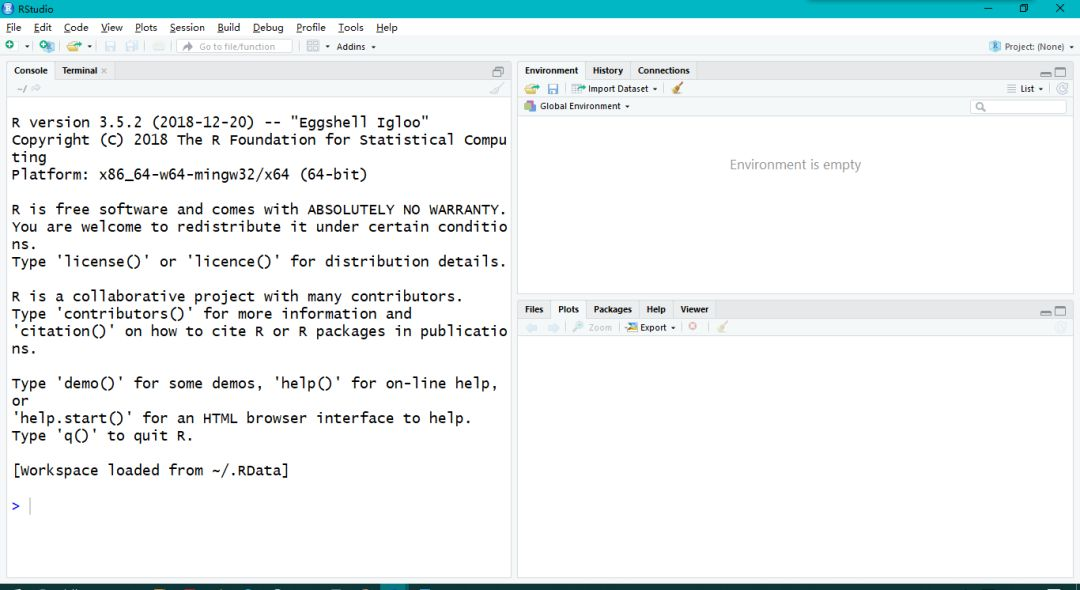Screen dimensions: 1080x590
Task: Open the List view dropdown
Action: [1025, 89]
